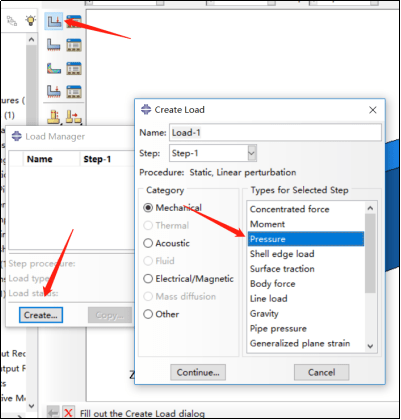
Task: Open the Predefined Field Manager icon
Action: 74,68
